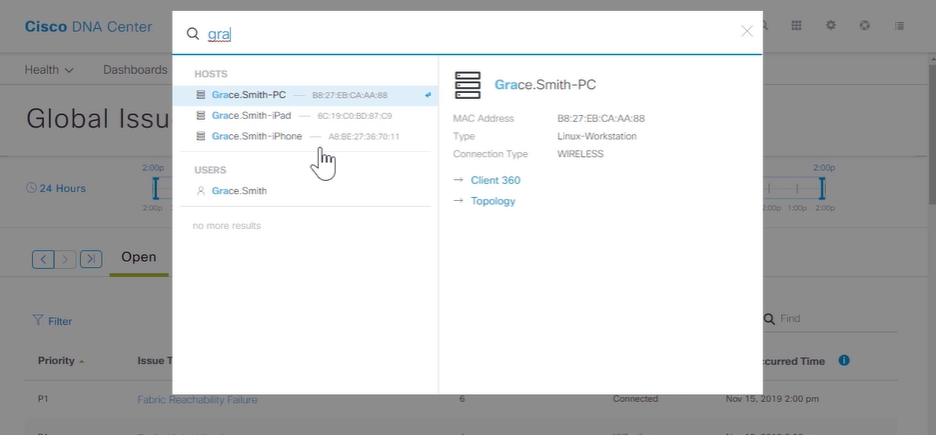Screen dimensions: 936x435
Task: Open the Filter control
Action: [x=52, y=321]
